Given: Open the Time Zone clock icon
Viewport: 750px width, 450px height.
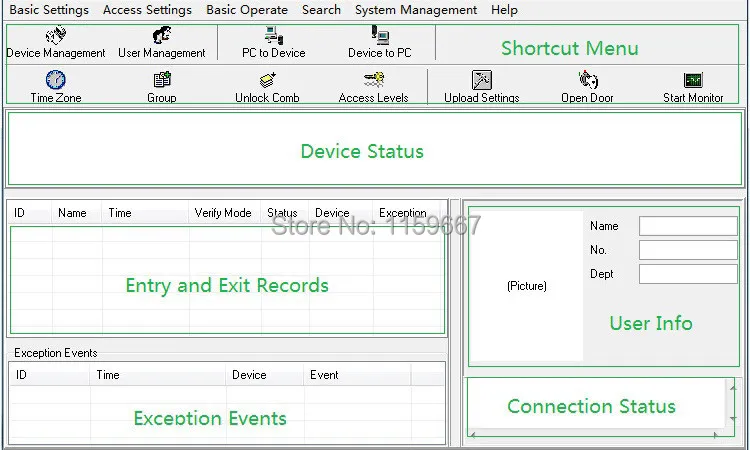Looking at the screenshot, I should pyautogui.click(x=55, y=80).
